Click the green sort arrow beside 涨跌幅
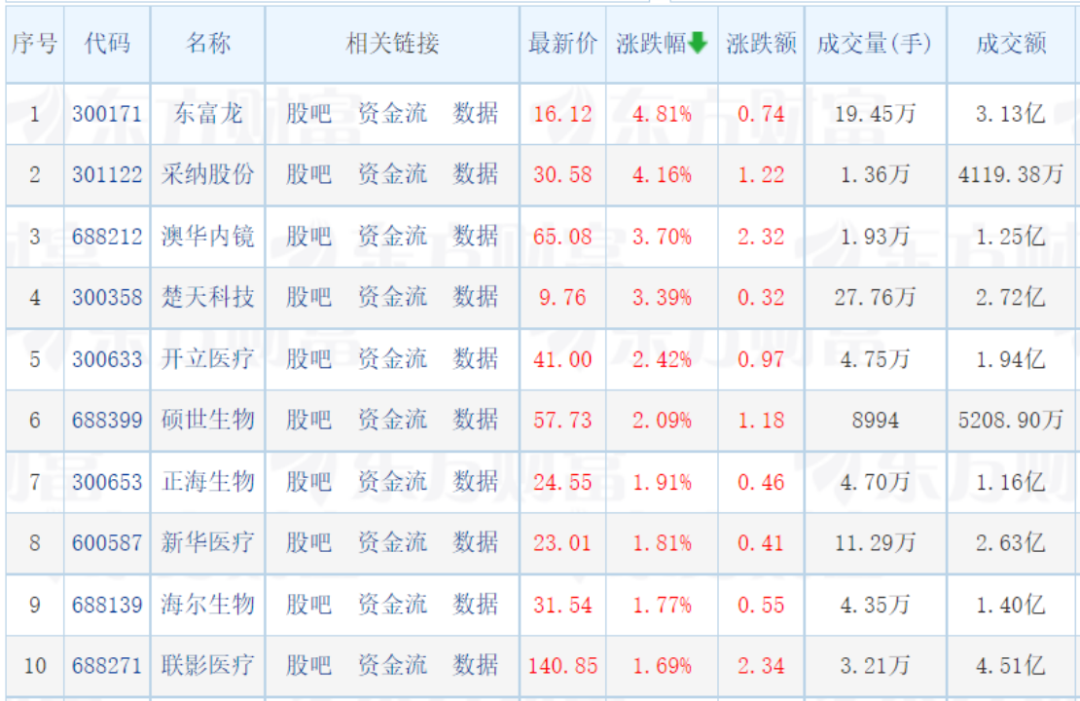This screenshot has height=701, width=1080. 697,42
